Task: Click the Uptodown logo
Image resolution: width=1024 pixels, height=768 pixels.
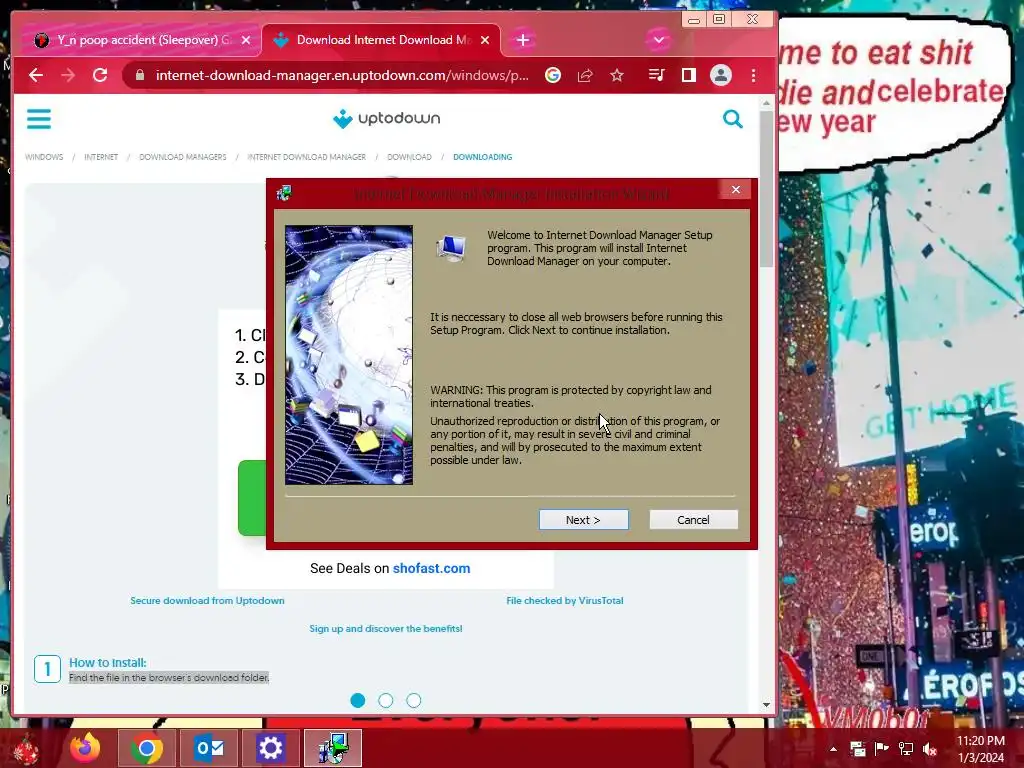Action: (x=387, y=118)
